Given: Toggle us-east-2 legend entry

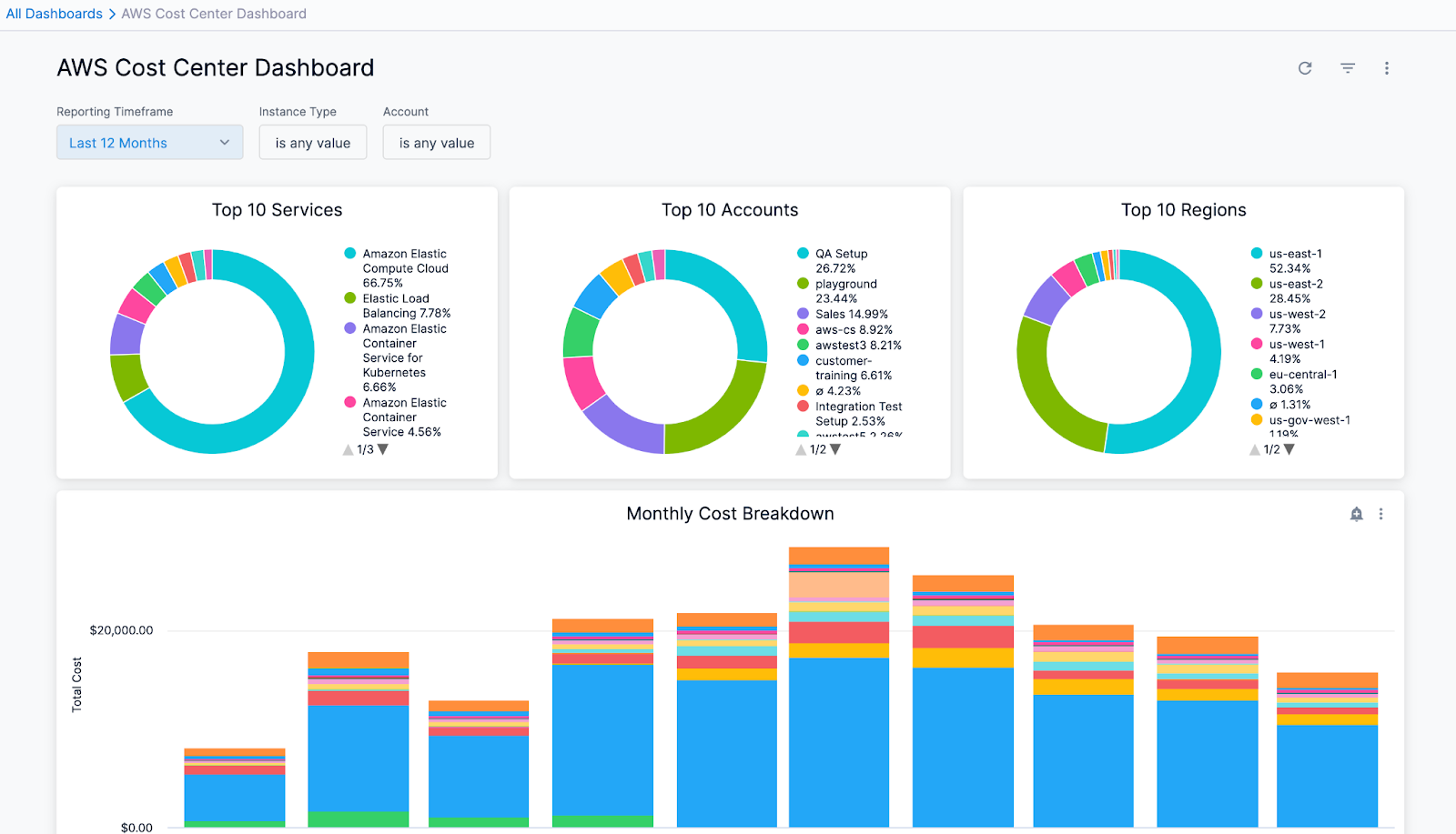Looking at the screenshot, I should [1287, 291].
